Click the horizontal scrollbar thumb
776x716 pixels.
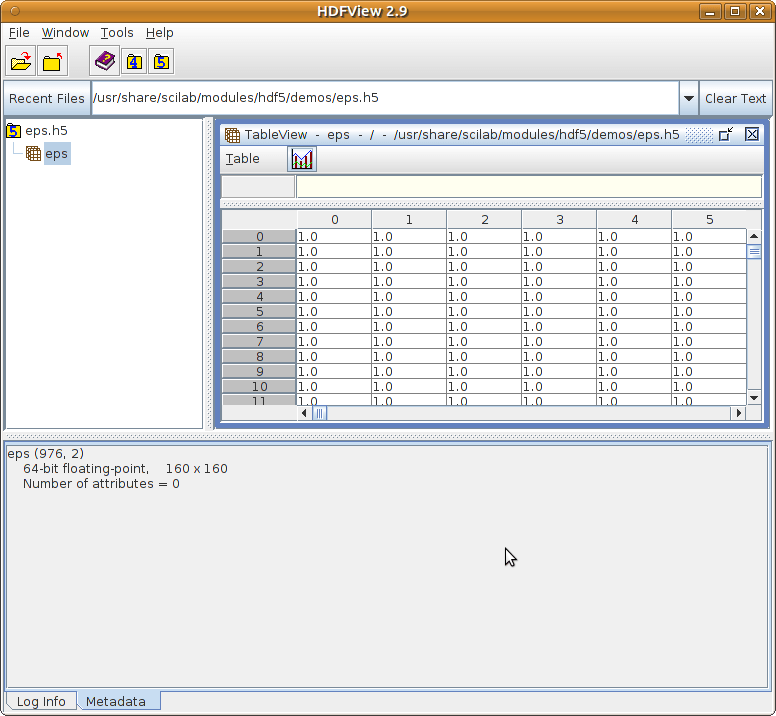pos(319,413)
